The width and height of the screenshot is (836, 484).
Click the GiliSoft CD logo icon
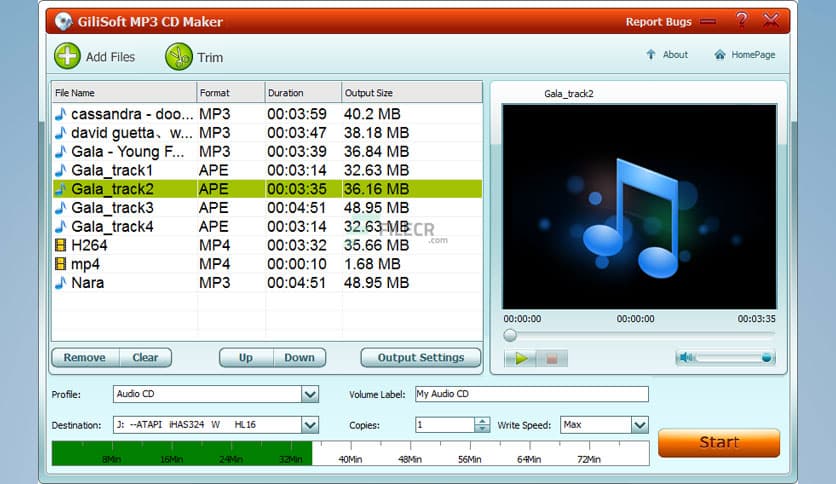63,21
